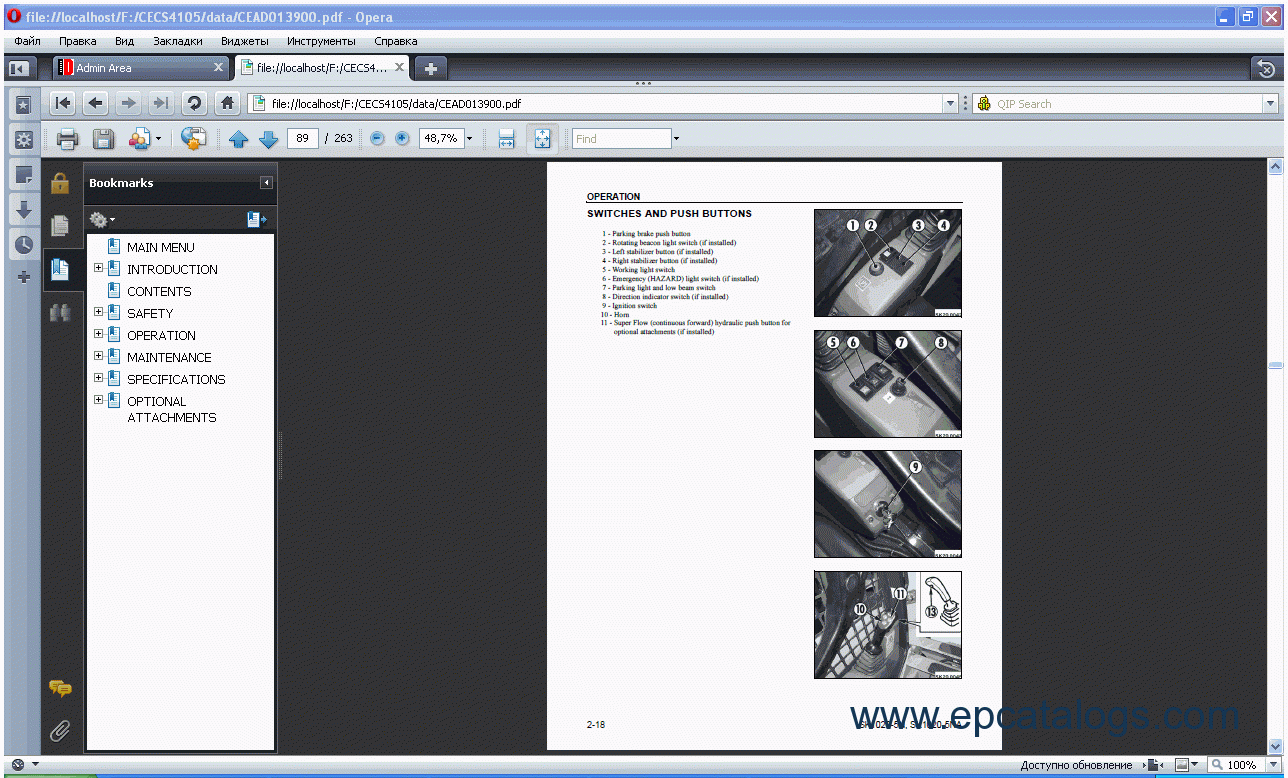This screenshot has height=778, width=1288.
Task: Reload the current page
Action: tap(194, 103)
